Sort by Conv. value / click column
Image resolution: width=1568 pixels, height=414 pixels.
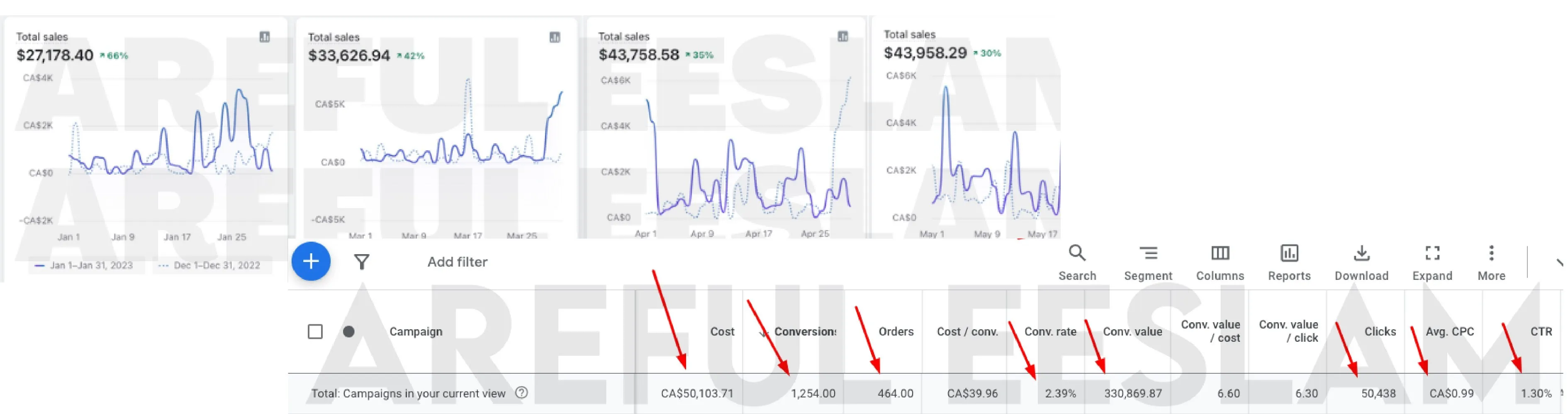1288,331
